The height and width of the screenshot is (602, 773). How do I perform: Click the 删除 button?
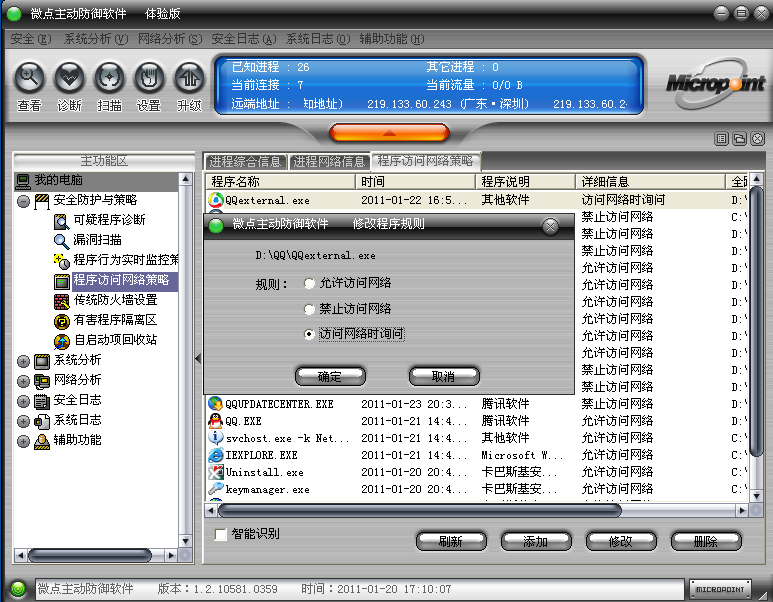706,541
